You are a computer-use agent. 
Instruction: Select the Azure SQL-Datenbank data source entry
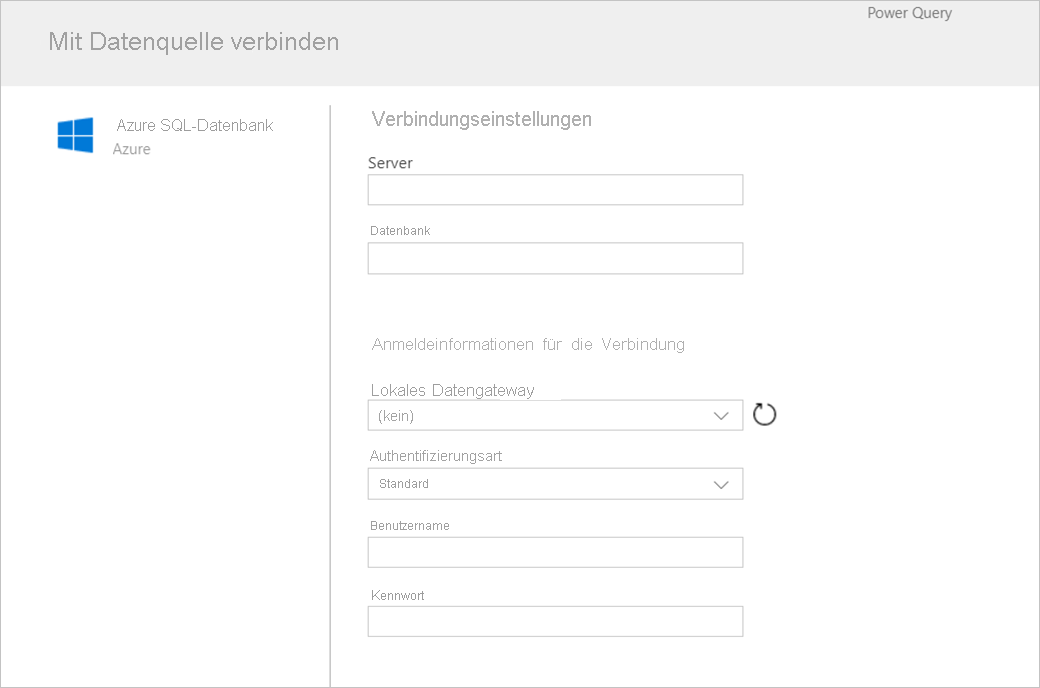click(194, 125)
